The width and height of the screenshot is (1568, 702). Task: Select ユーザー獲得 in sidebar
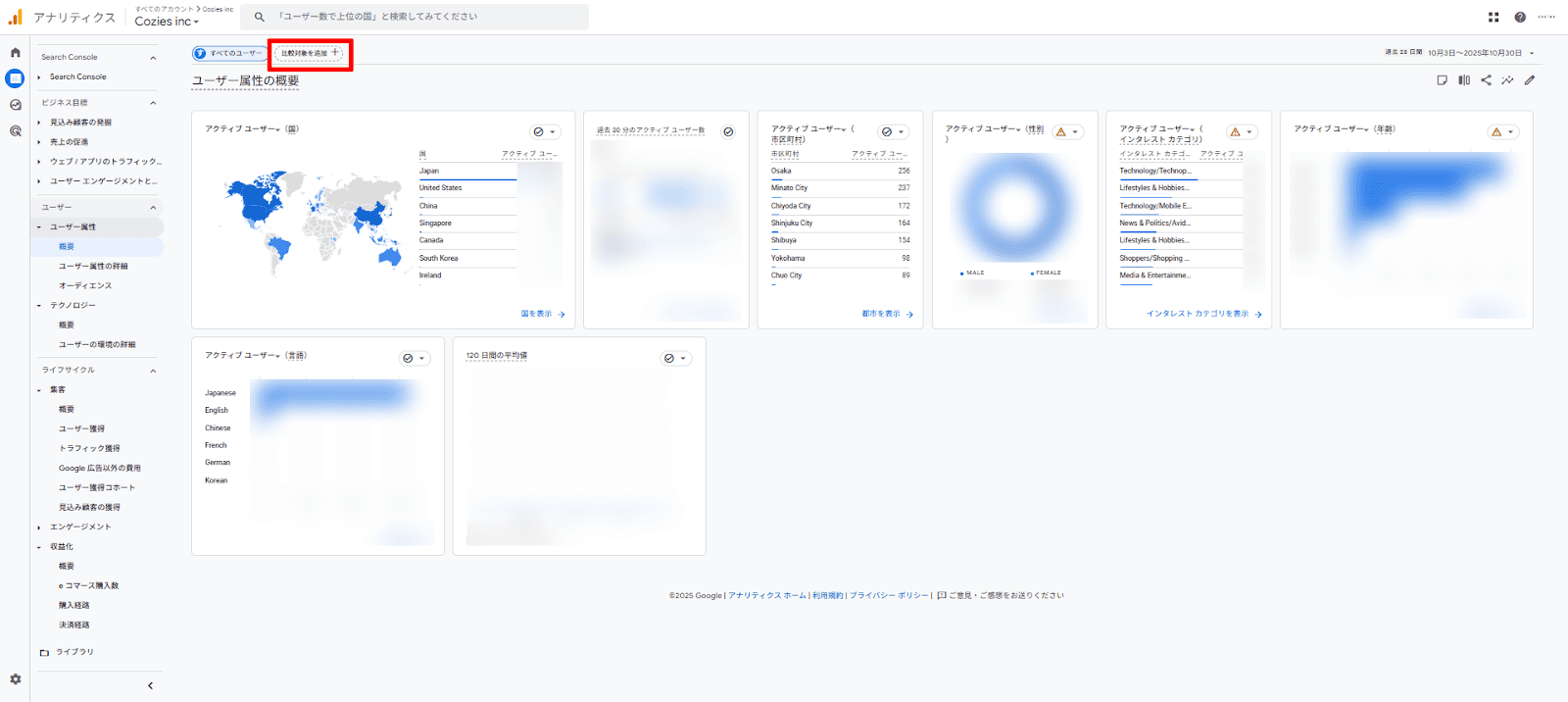coord(81,429)
